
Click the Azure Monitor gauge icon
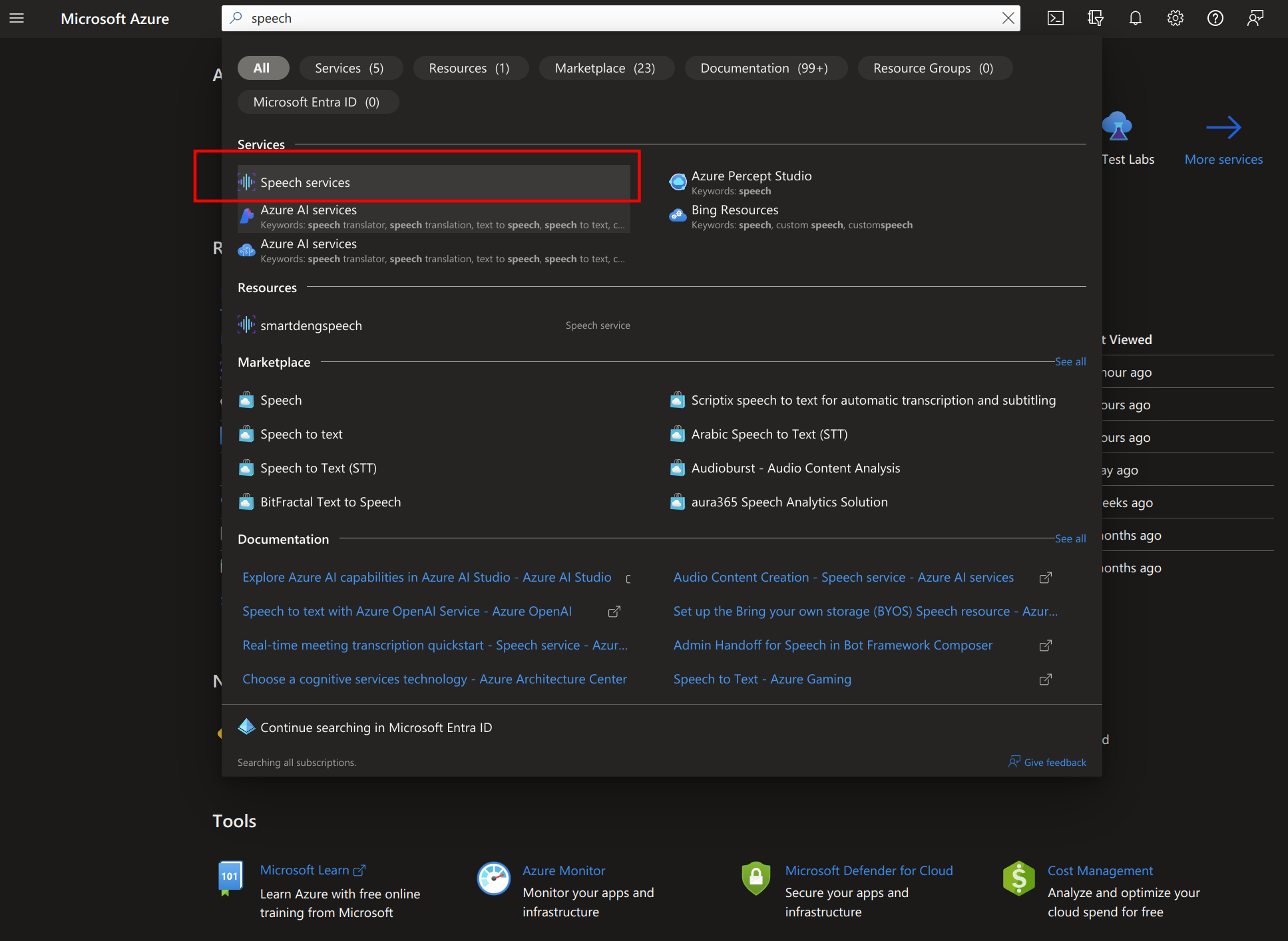(x=494, y=878)
